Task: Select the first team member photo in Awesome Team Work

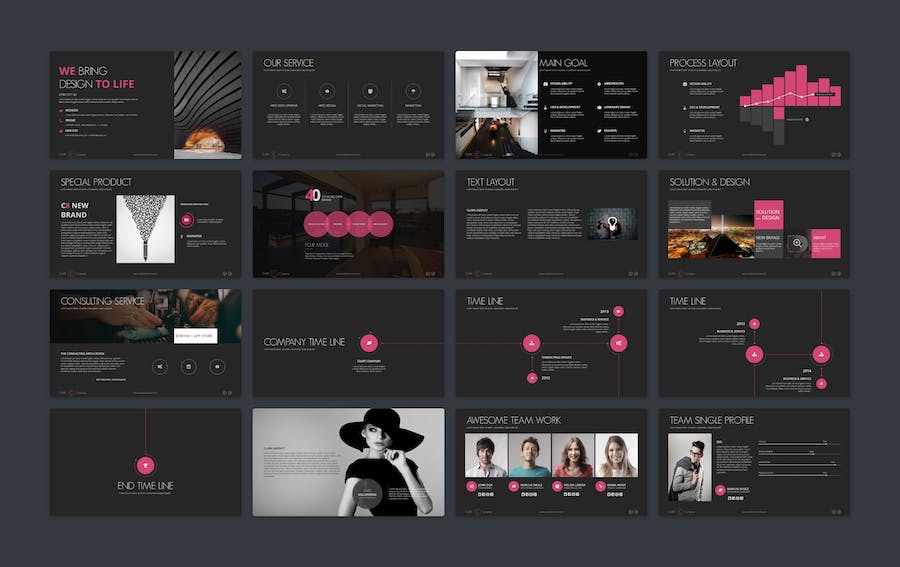Action: (486, 456)
